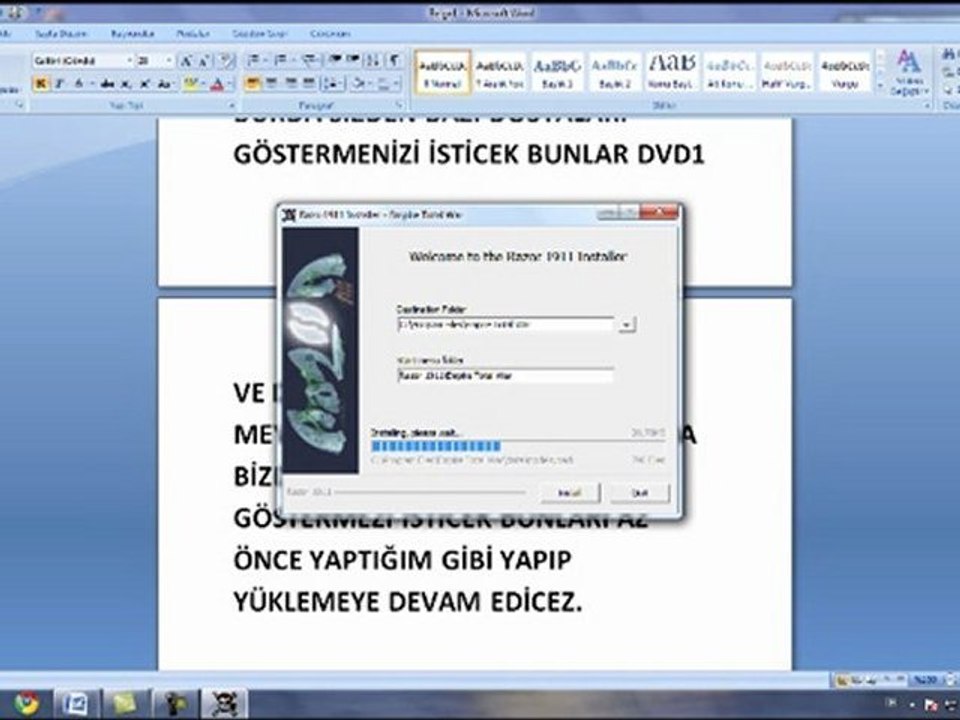This screenshot has width=960, height=720.
Task: Apply the Başlık 2 style
Action: point(615,72)
